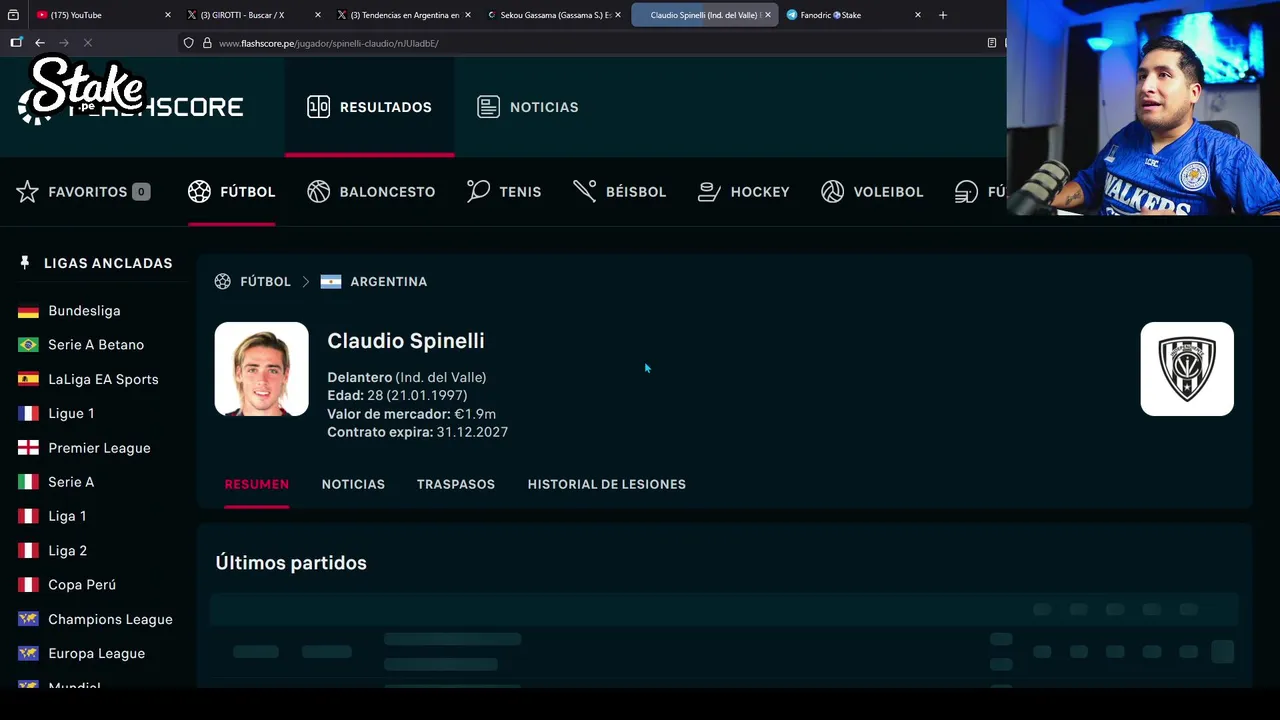Select the Béisbol sport tab

point(619,192)
